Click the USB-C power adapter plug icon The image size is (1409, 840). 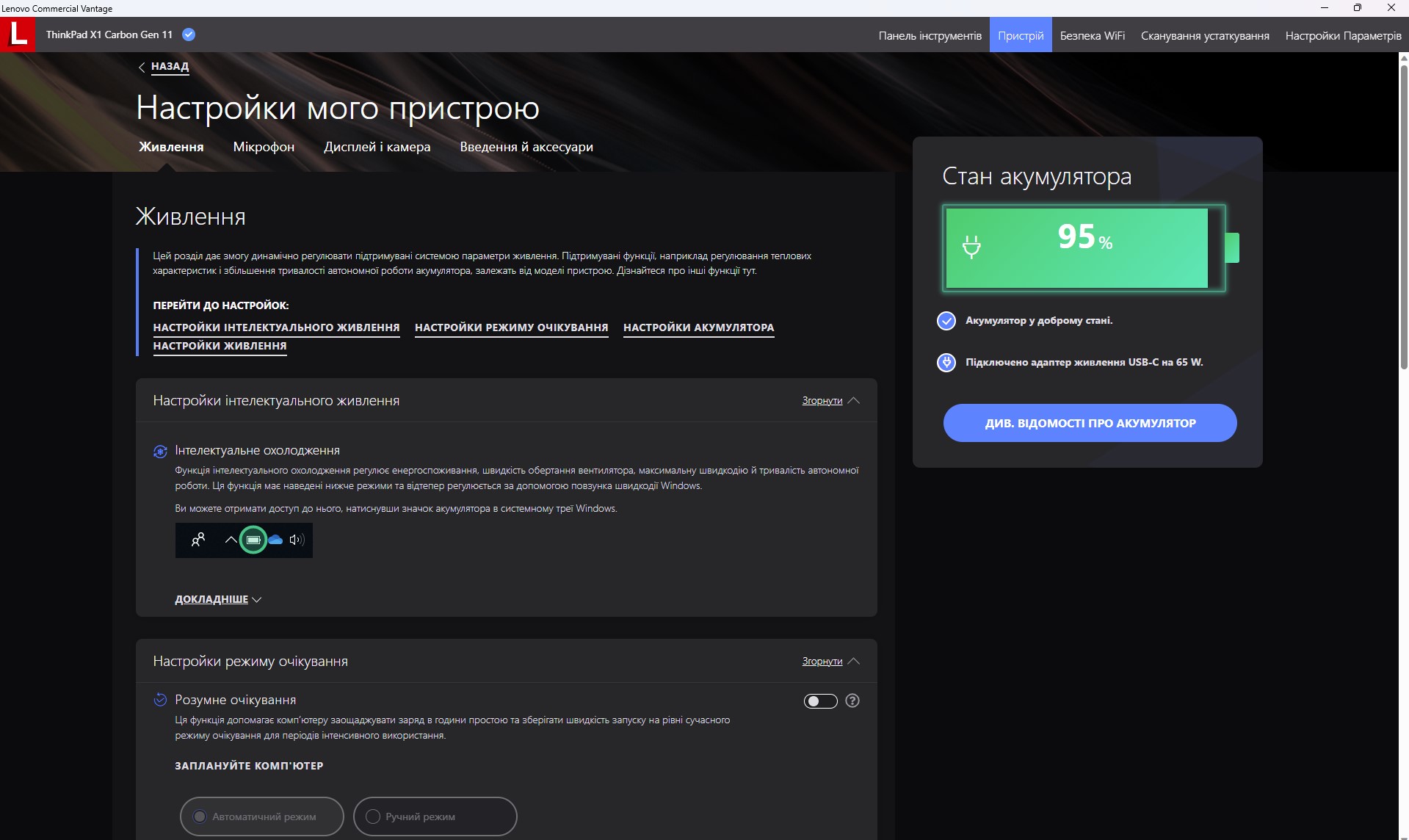click(x=946, y=363)
